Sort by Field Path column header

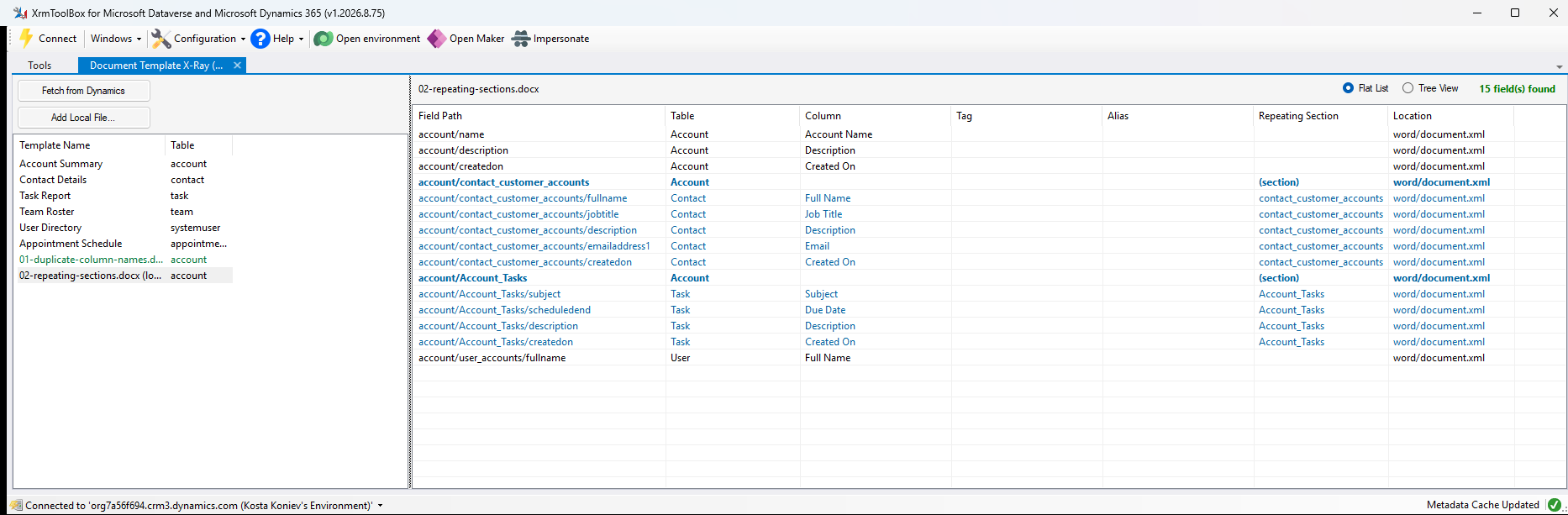(539, 116)
